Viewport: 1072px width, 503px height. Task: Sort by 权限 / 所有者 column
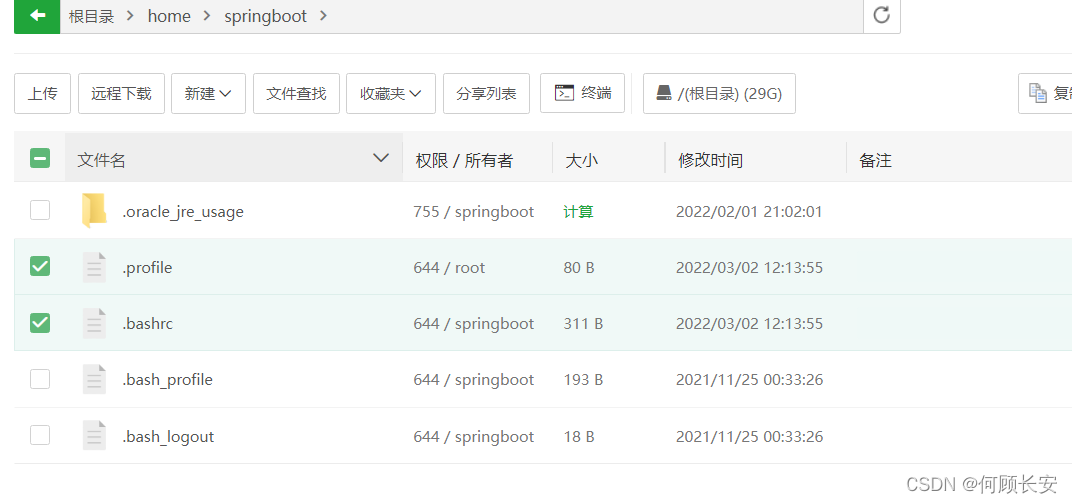[x=464, y=161]
